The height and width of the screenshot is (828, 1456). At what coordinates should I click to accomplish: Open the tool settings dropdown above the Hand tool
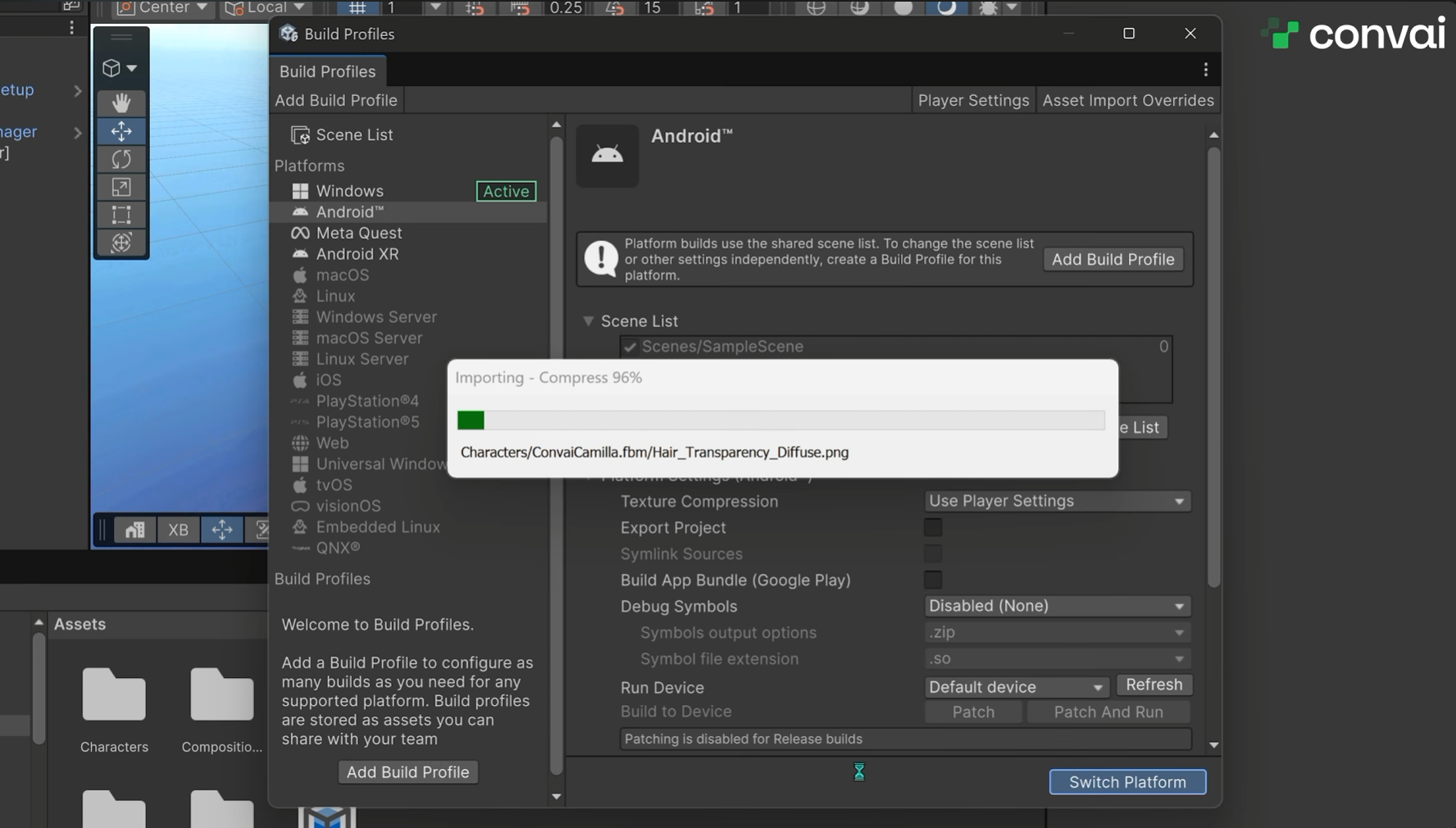tap(120, 68)
